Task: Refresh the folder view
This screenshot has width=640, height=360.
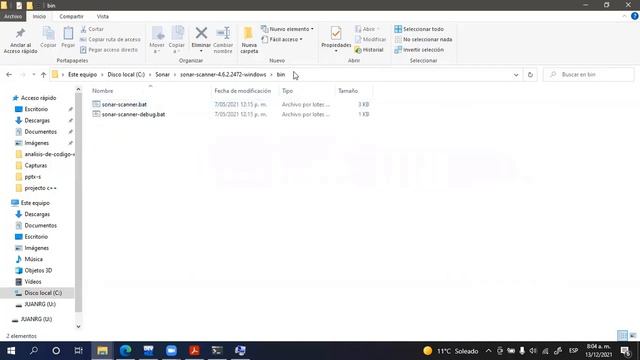Action: click(x=530, y=75)
